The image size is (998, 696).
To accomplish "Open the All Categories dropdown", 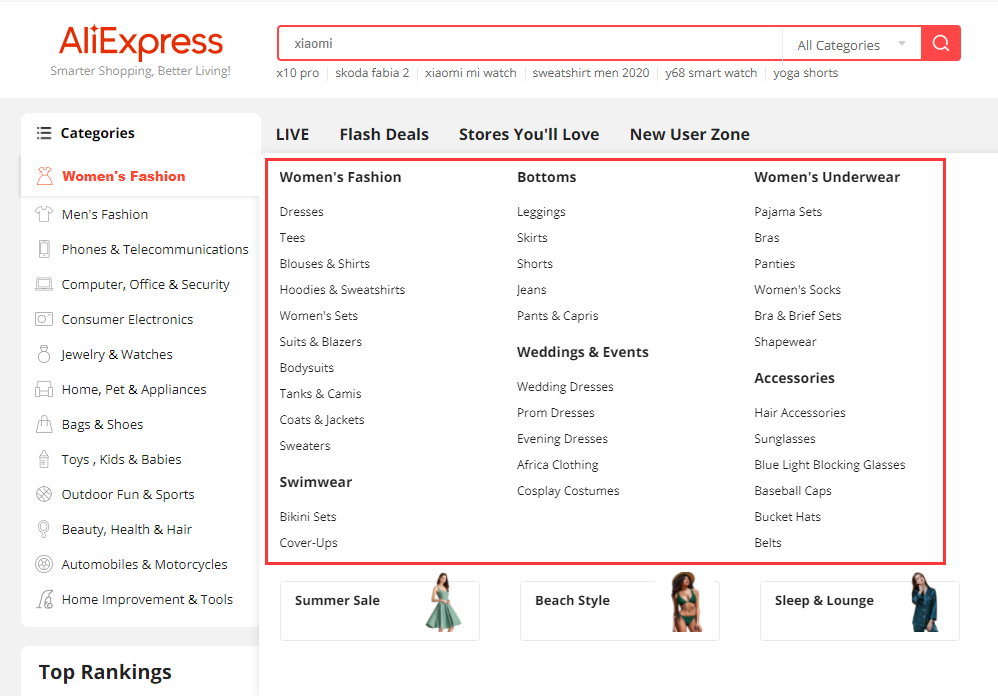I will point(851,45).
